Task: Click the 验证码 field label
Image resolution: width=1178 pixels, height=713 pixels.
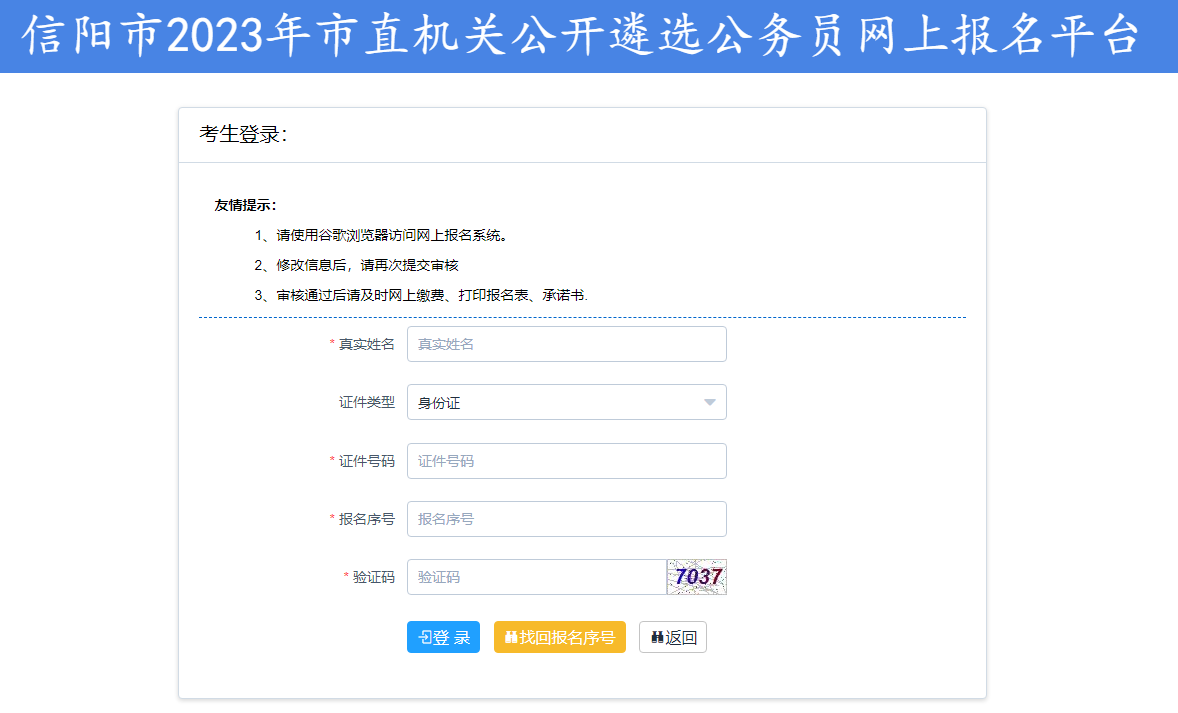Action: [373, 577]
